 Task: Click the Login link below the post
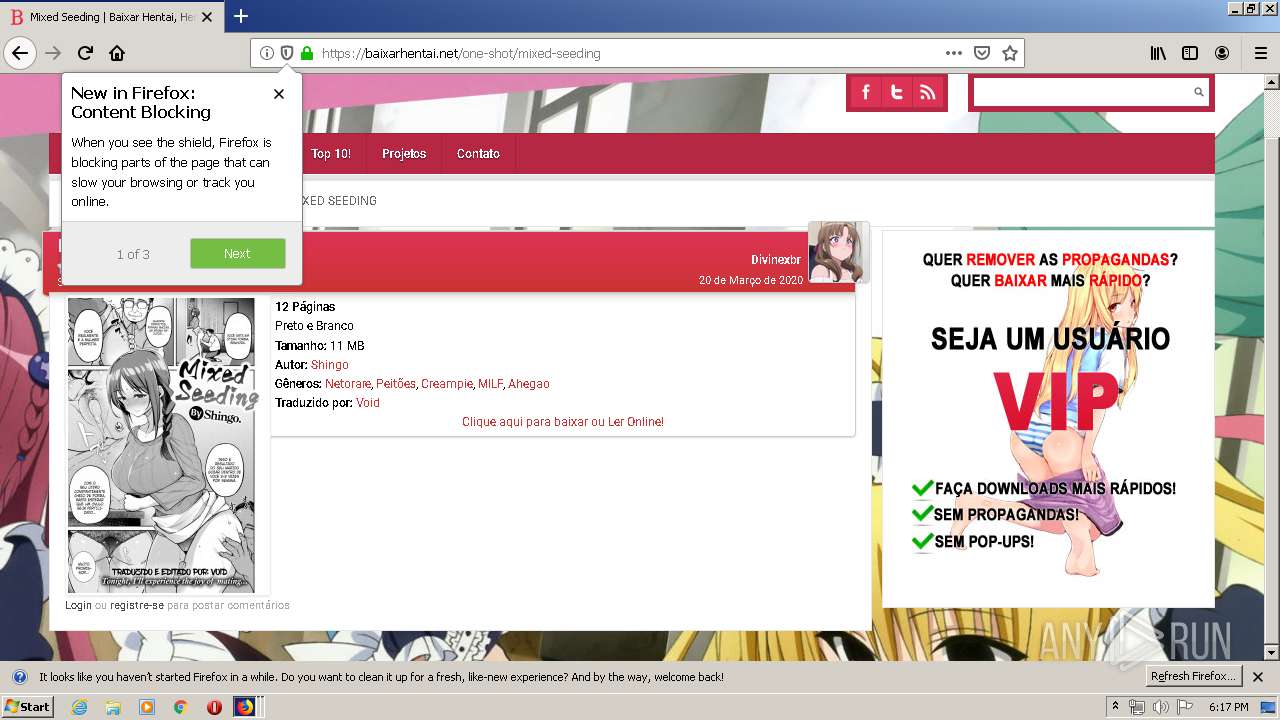[78, 605]
